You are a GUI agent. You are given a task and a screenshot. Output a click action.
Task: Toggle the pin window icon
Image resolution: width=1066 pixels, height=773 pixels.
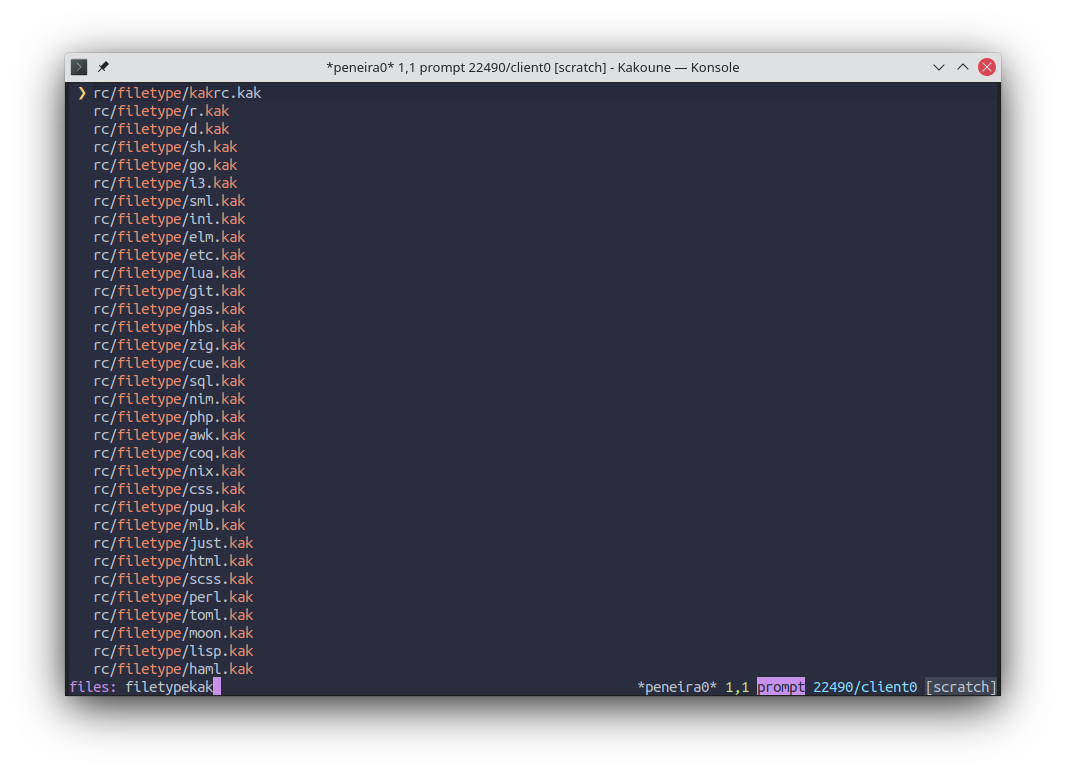tap(103, 67)
